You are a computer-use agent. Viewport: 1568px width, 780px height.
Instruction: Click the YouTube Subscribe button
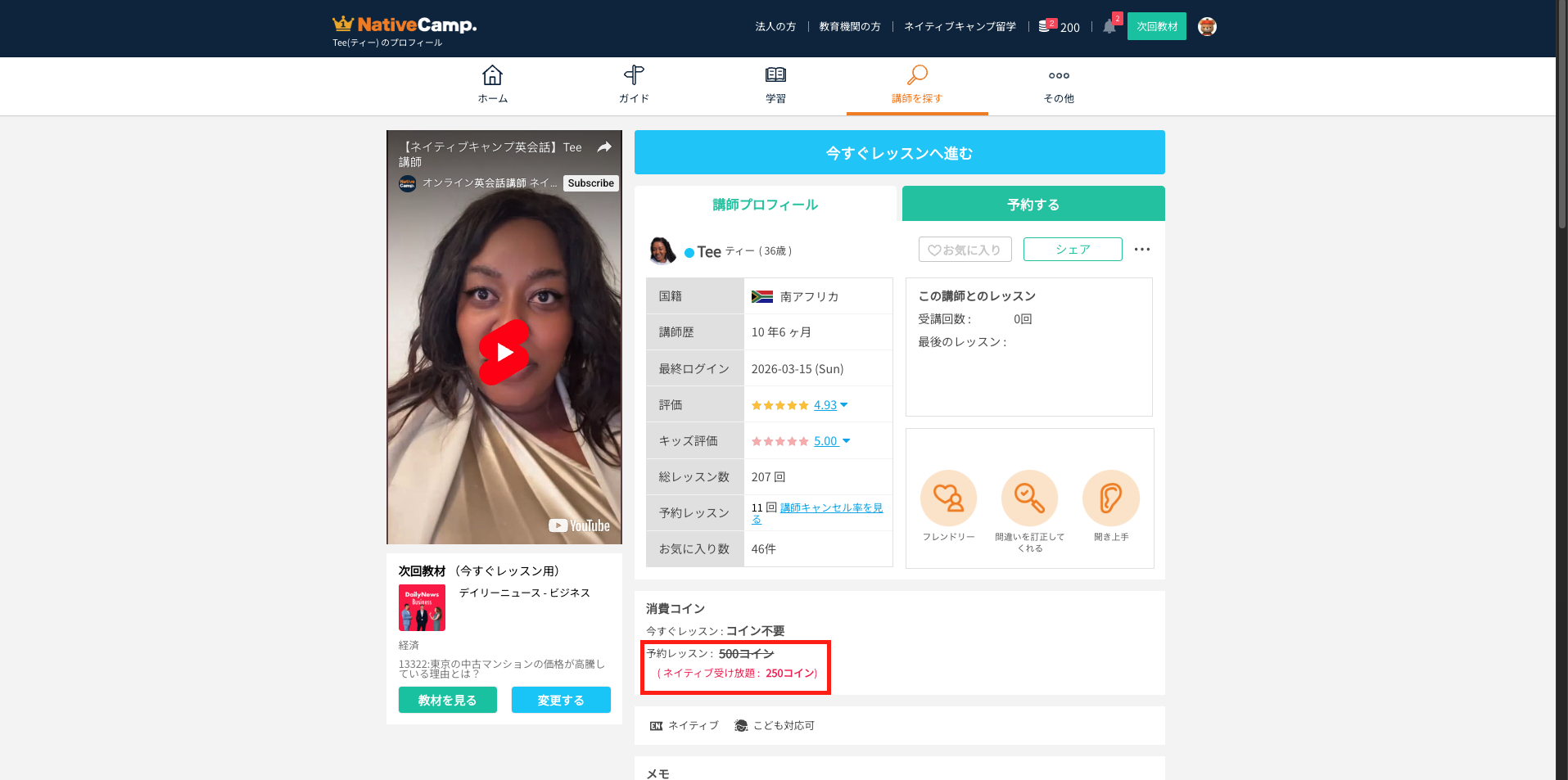point(590,183)
